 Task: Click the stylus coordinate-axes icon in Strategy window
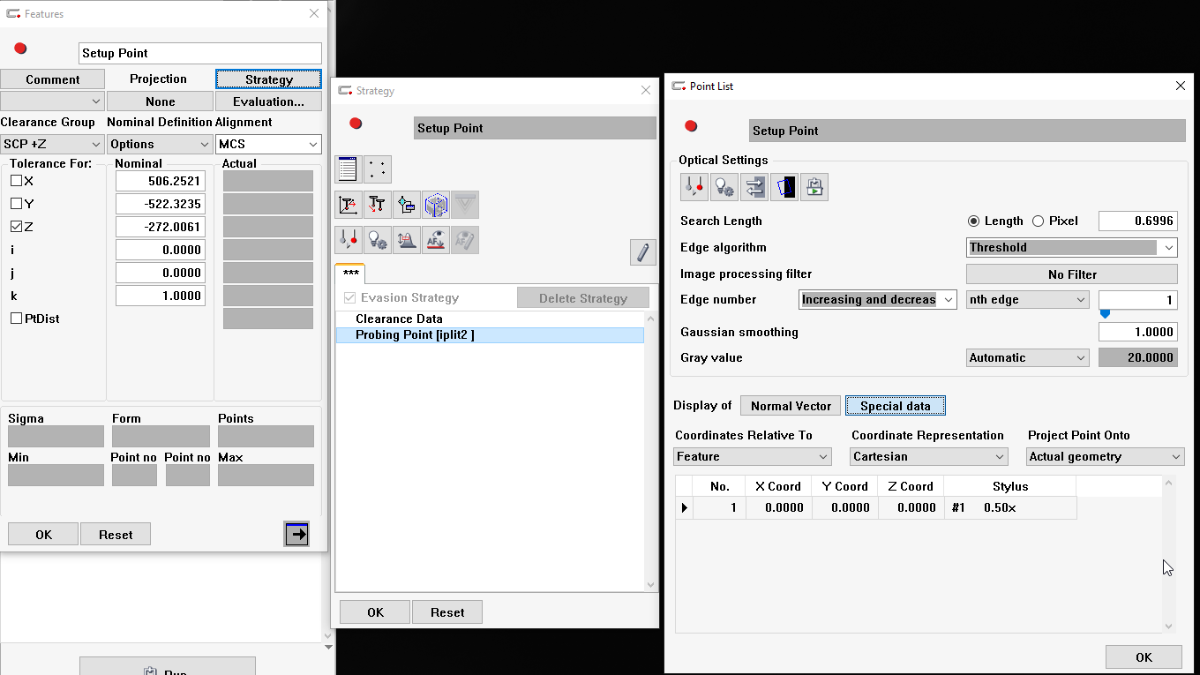pos(349,205)
